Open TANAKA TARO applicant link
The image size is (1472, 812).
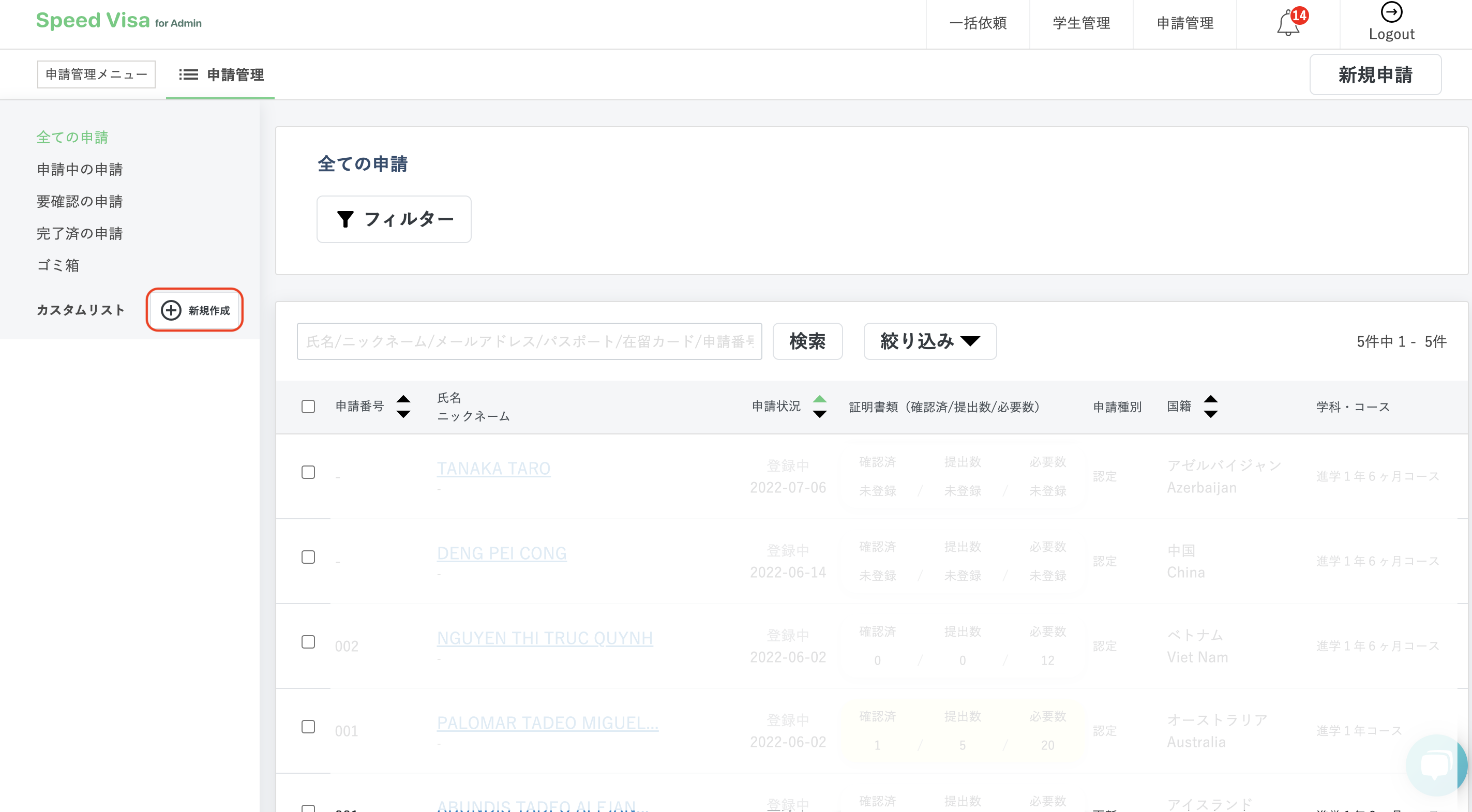pos(493,469)
